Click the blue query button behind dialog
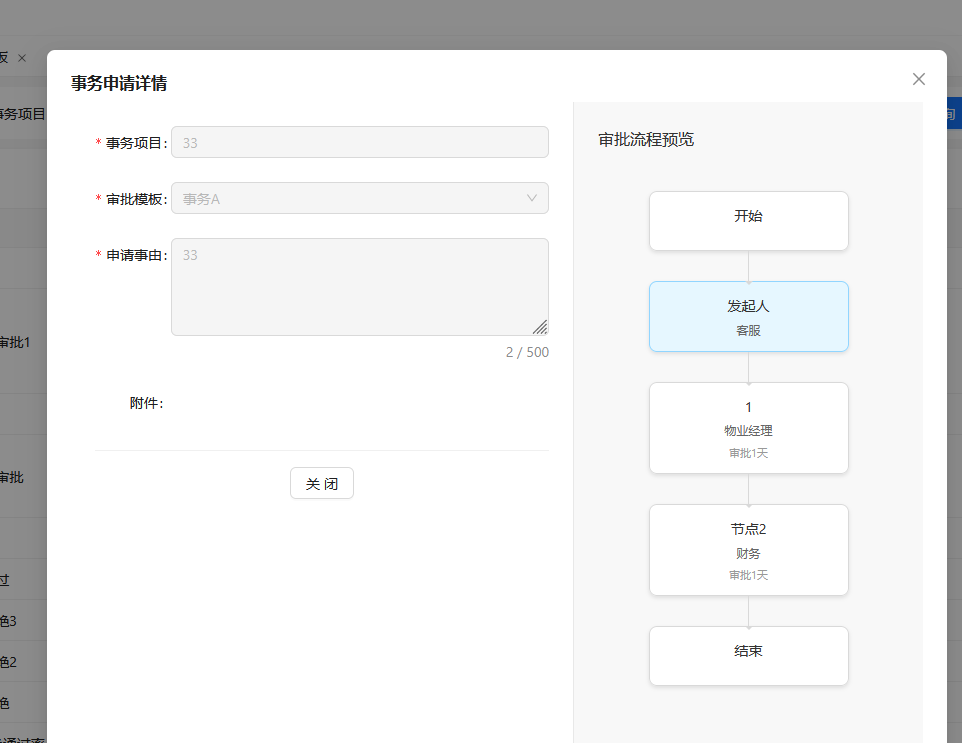This screenshot has height=743, width=962. 952,114
